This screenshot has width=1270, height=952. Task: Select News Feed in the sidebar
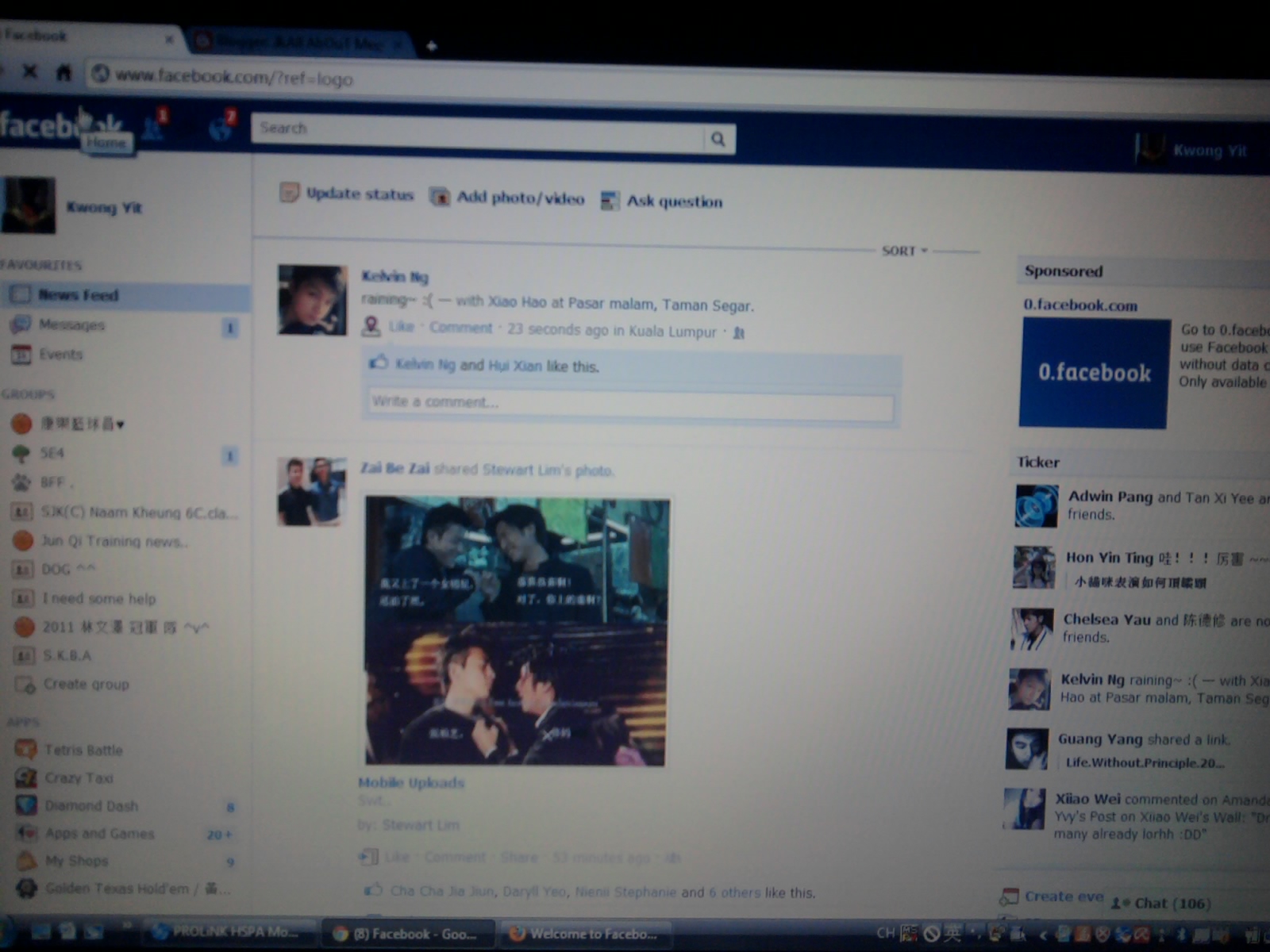coord(125,295)
